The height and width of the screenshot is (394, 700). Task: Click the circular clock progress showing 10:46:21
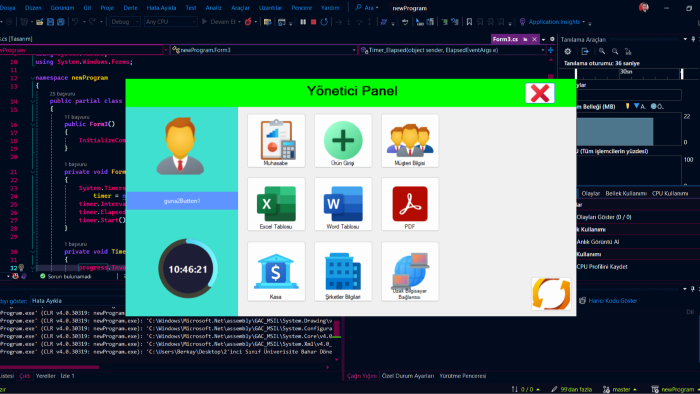[x=188, y=269]
